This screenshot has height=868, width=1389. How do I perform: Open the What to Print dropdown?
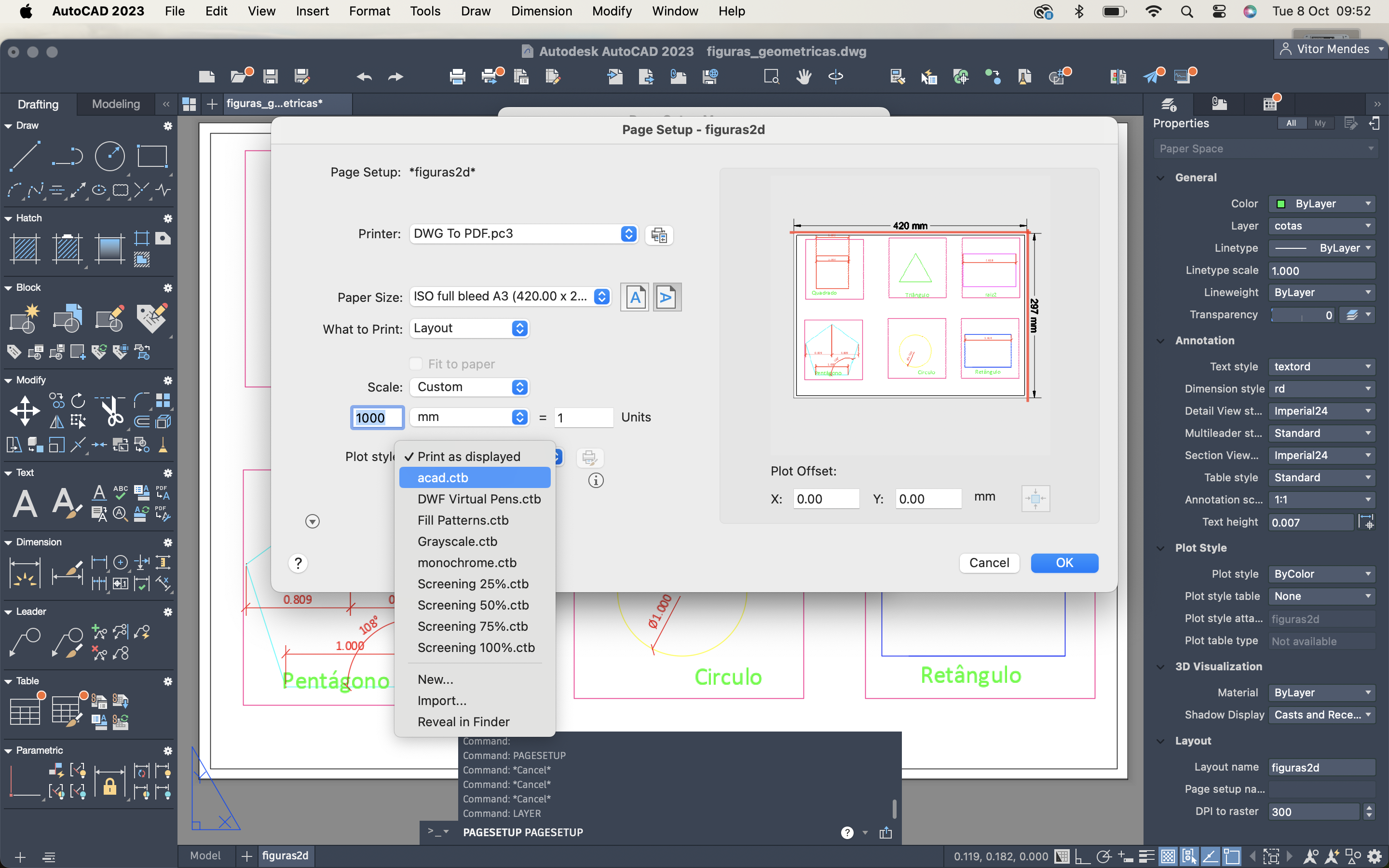[469, 328]
